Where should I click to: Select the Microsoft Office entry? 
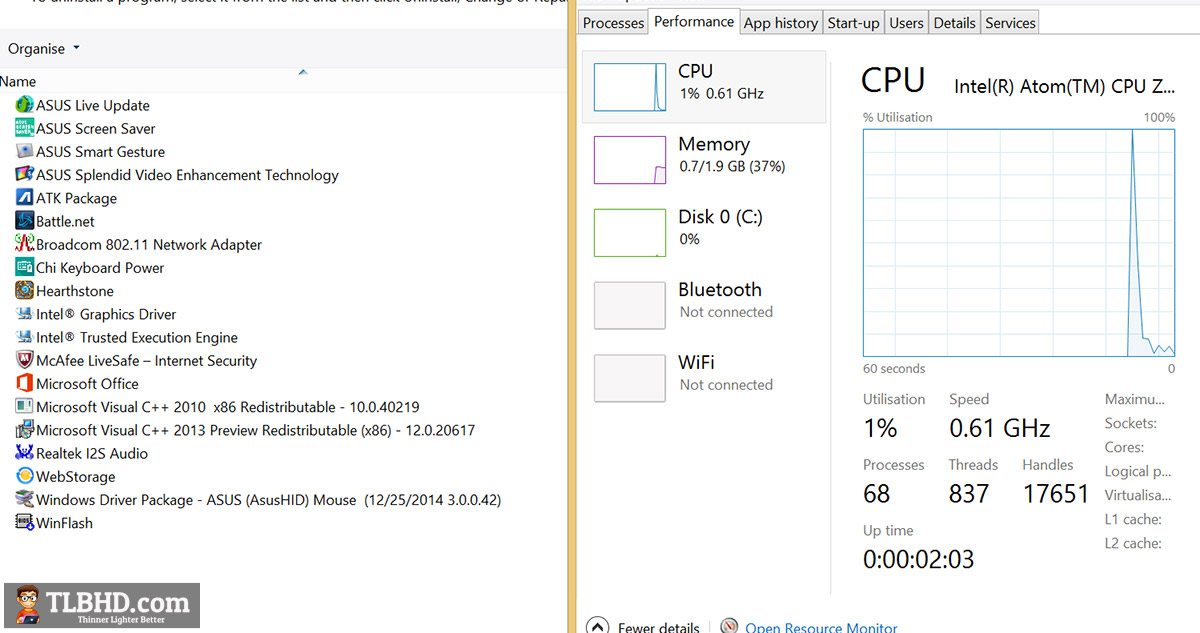click(88, 383)
